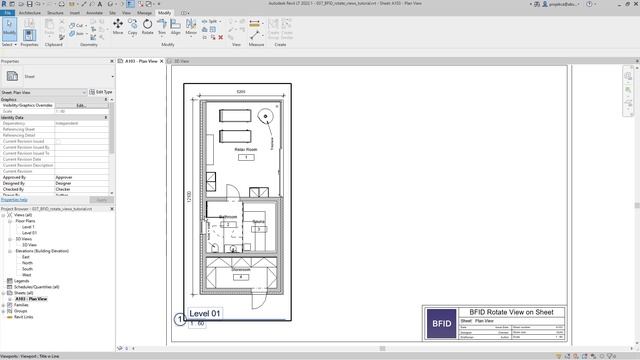
Task: Close the A103 - Plan View tab
Action: point(162,61)
